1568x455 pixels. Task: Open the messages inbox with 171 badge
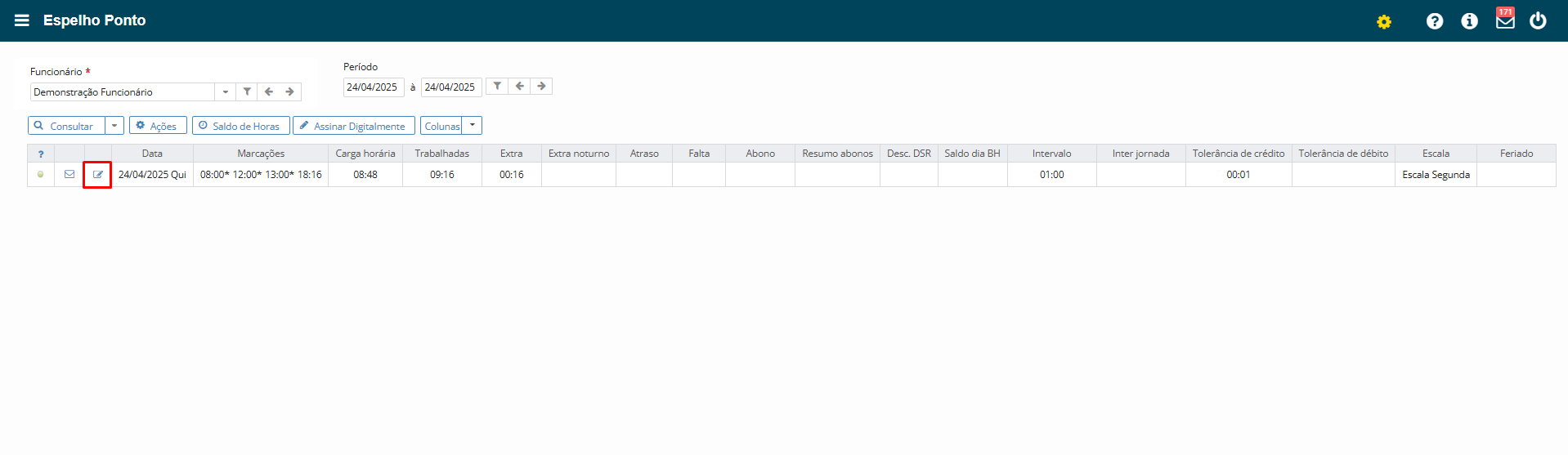[1505, 19]
